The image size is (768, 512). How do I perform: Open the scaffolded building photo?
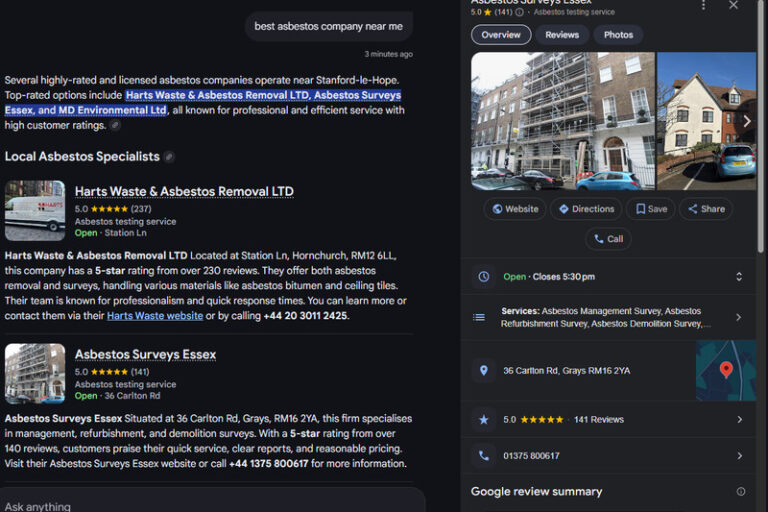563,121
